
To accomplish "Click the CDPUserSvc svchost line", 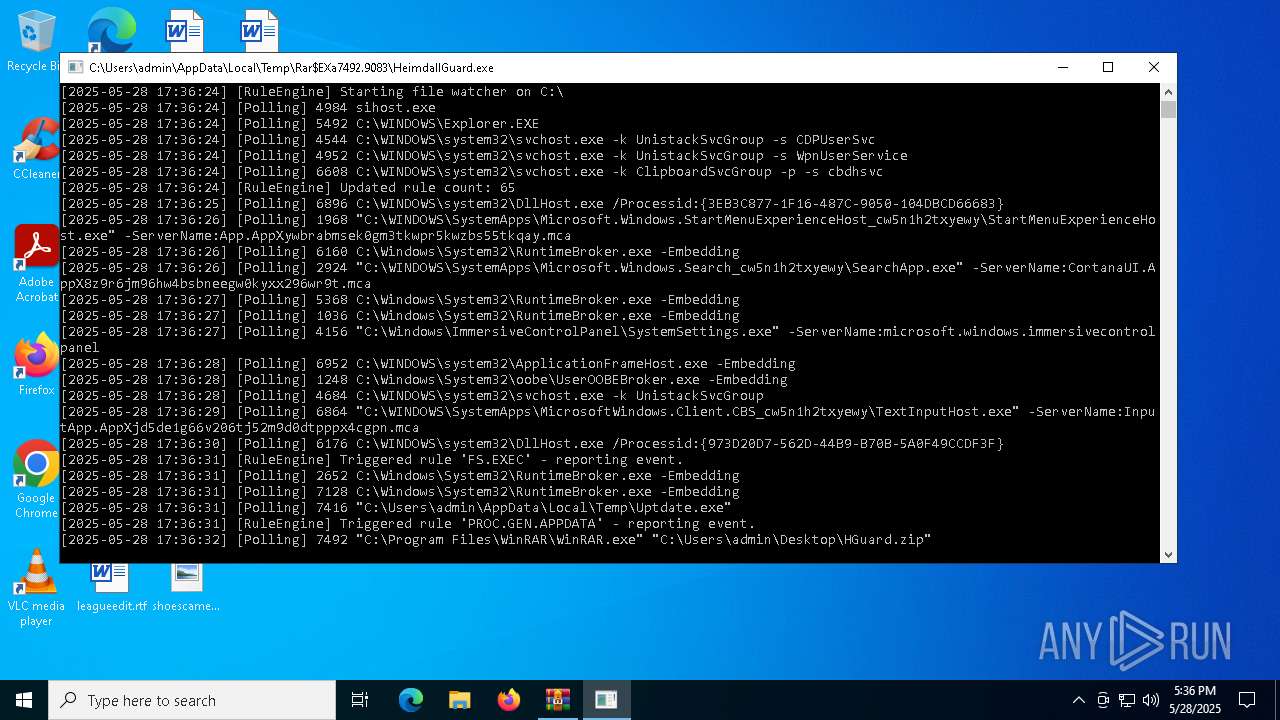I will (468, 140).
